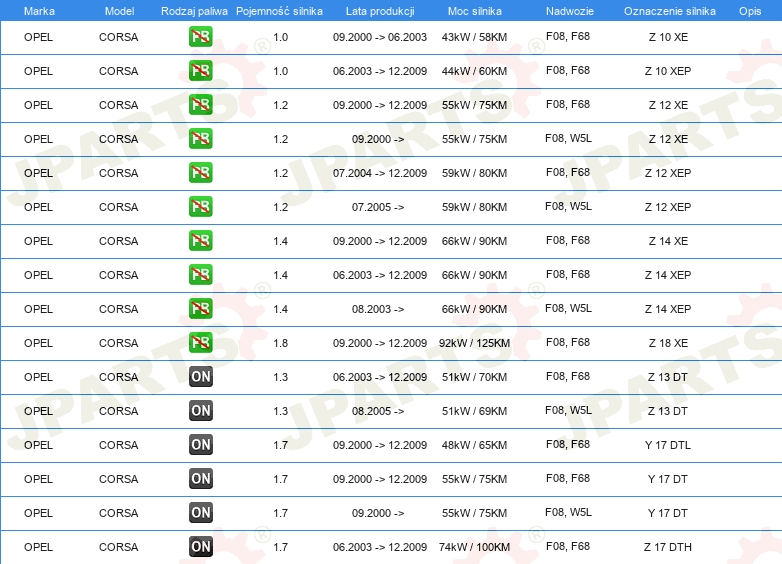Click capacity 1.7 in the 74kW / 100KM row

point(281,547)
